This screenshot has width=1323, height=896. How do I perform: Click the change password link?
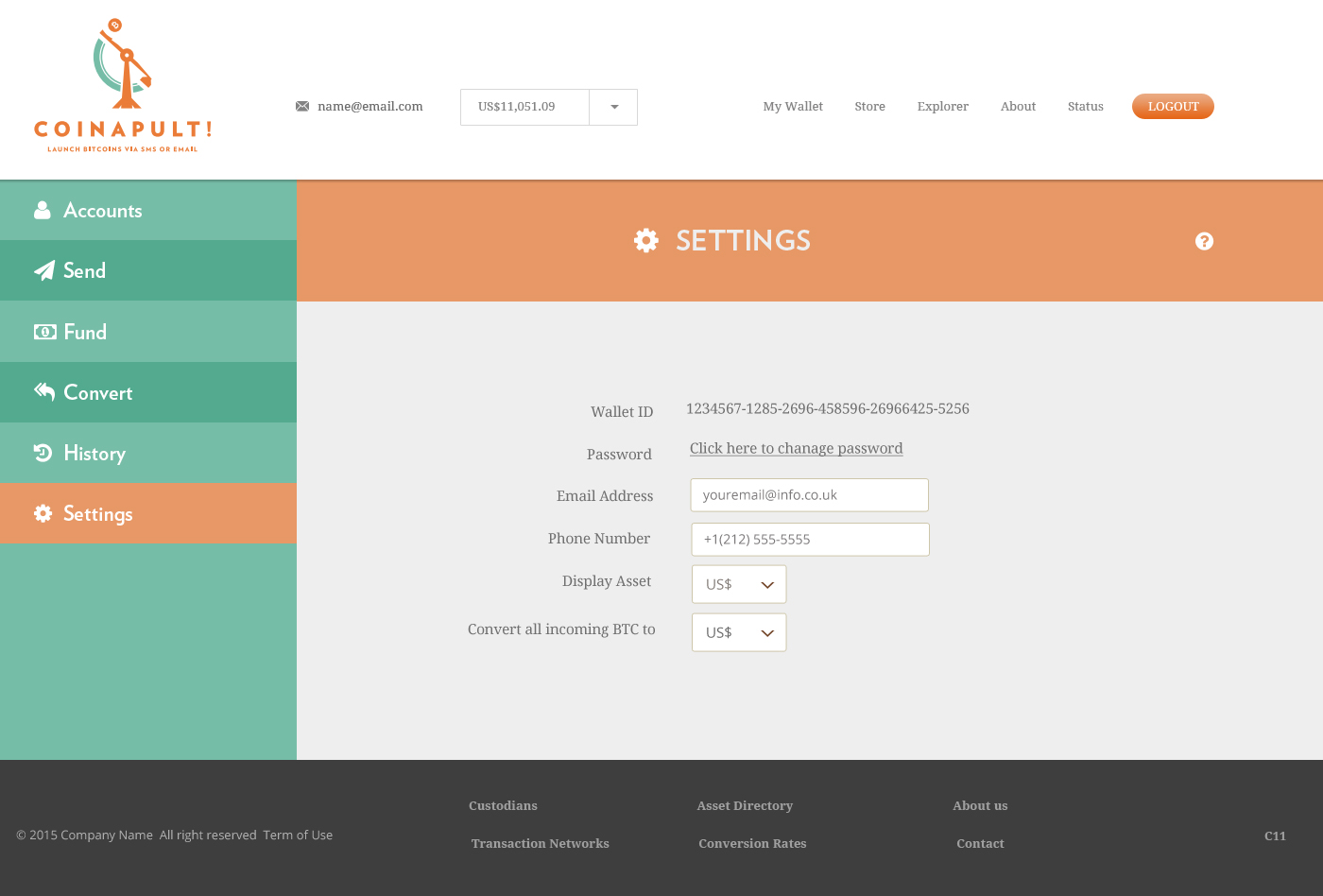pyautogui.click(x=796, y=448)
